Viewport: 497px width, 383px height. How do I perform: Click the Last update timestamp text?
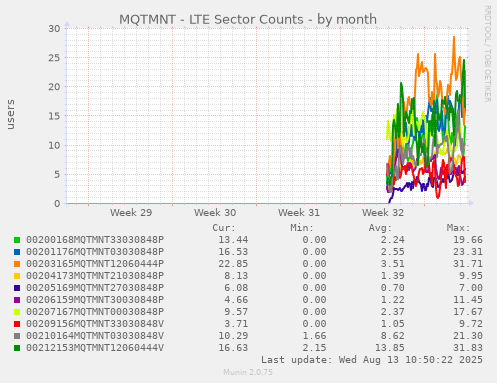coord(372,360)
